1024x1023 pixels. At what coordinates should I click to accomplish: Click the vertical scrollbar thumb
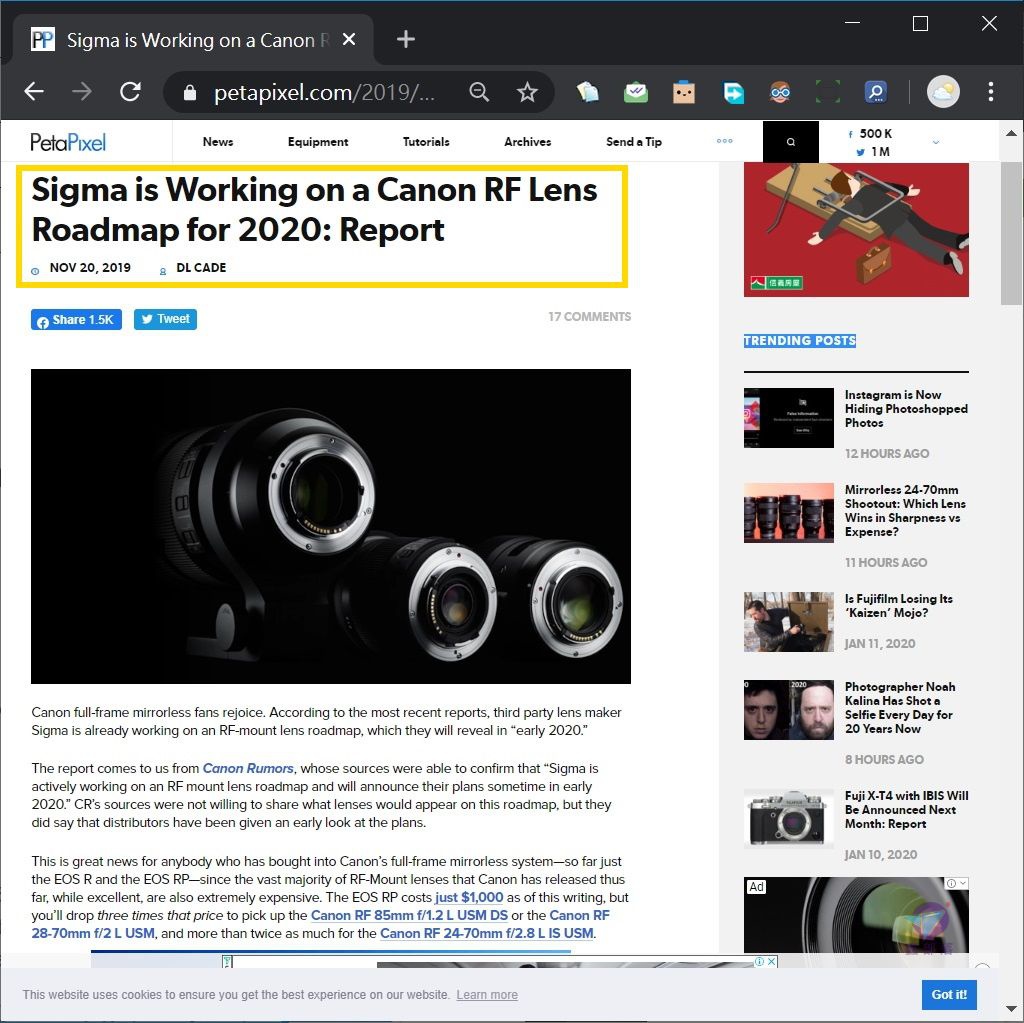coord(1011,233)
